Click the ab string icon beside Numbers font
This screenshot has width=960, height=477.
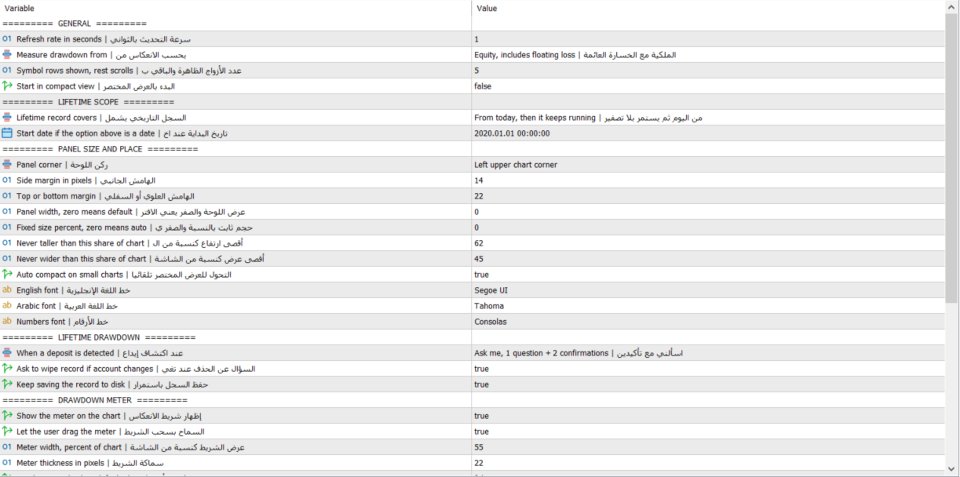point(7,321)
